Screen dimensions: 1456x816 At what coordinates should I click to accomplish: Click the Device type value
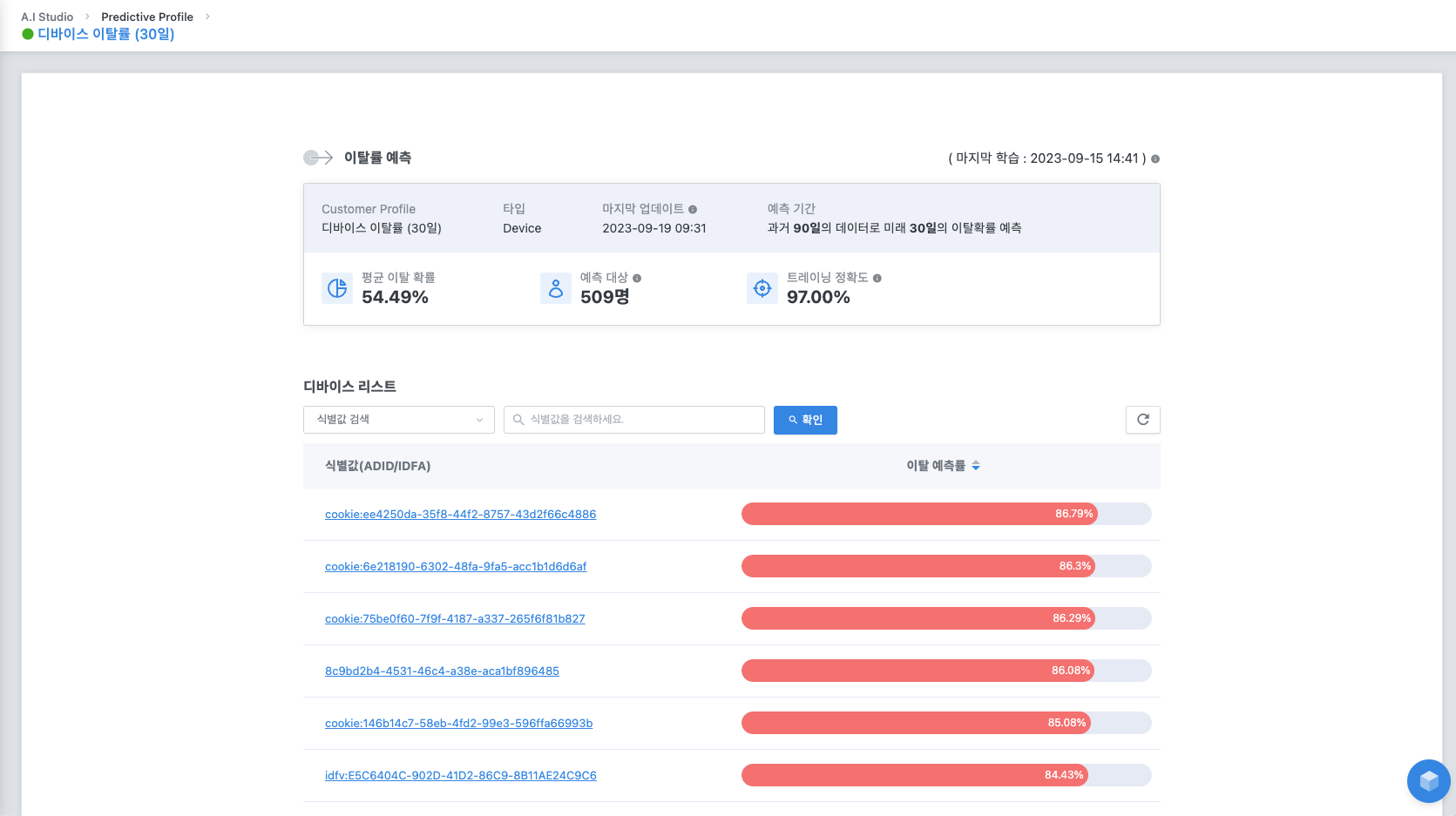coord(522,228)
